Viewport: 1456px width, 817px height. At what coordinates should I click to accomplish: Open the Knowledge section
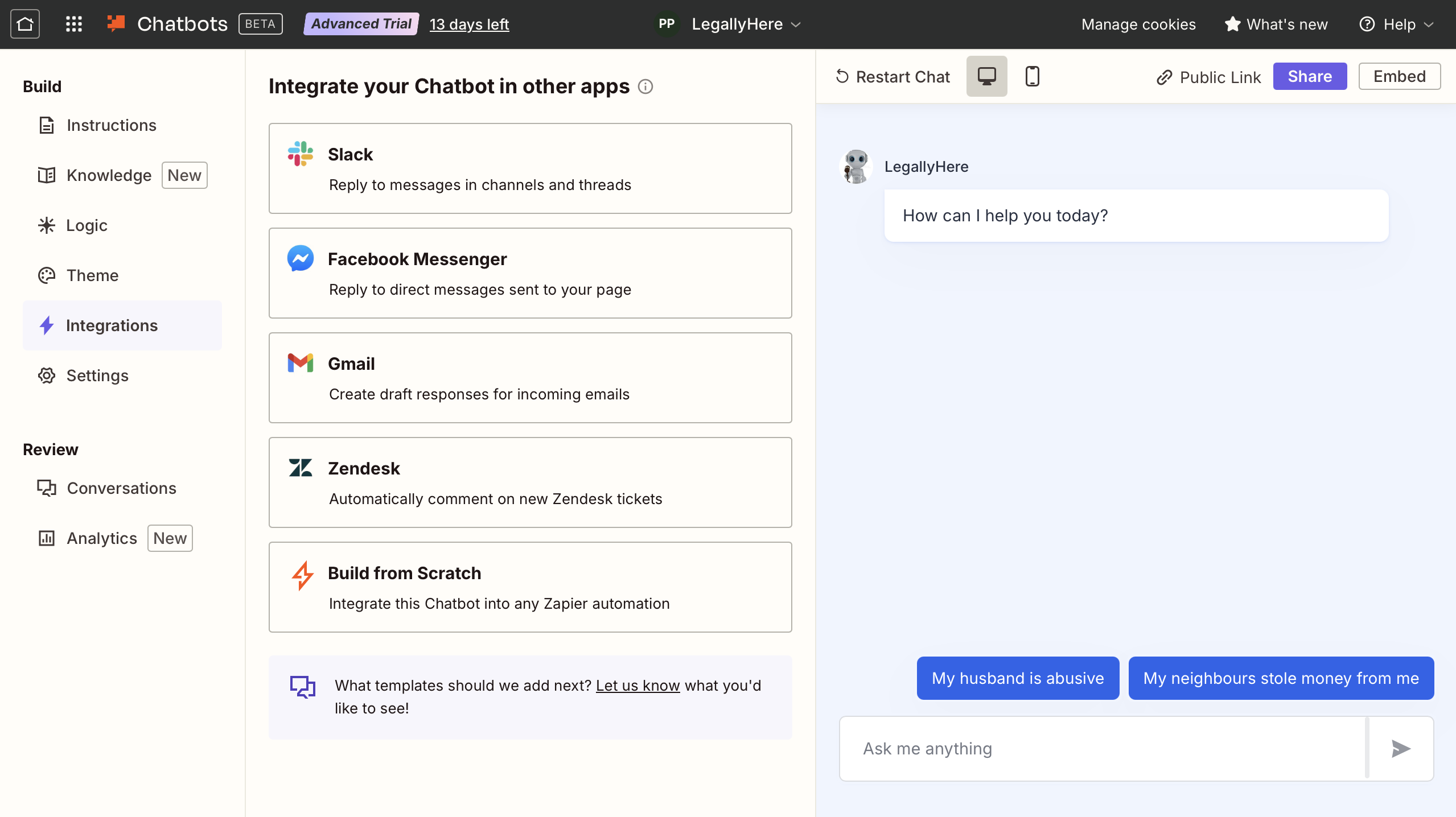point(122,175)
